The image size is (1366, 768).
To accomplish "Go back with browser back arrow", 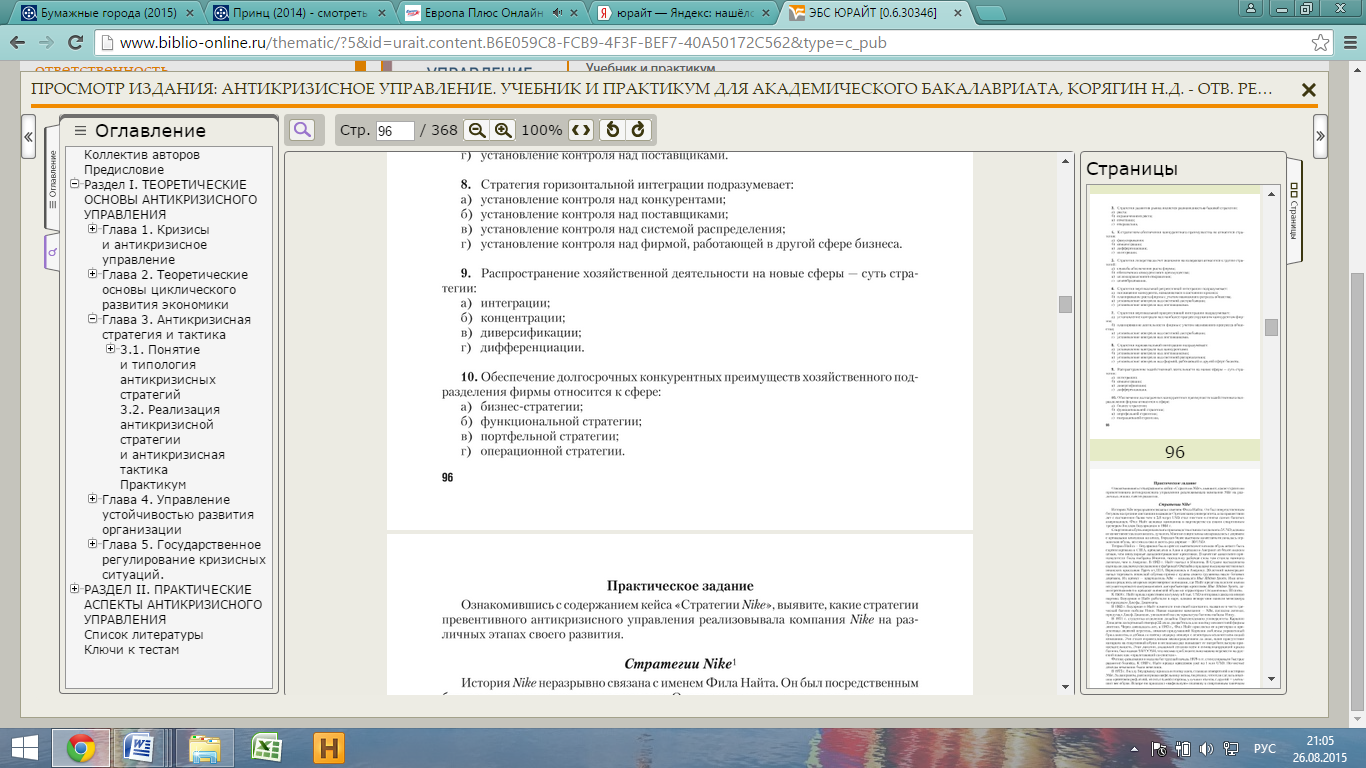I will pyautogui.click(x=19, y=43).
